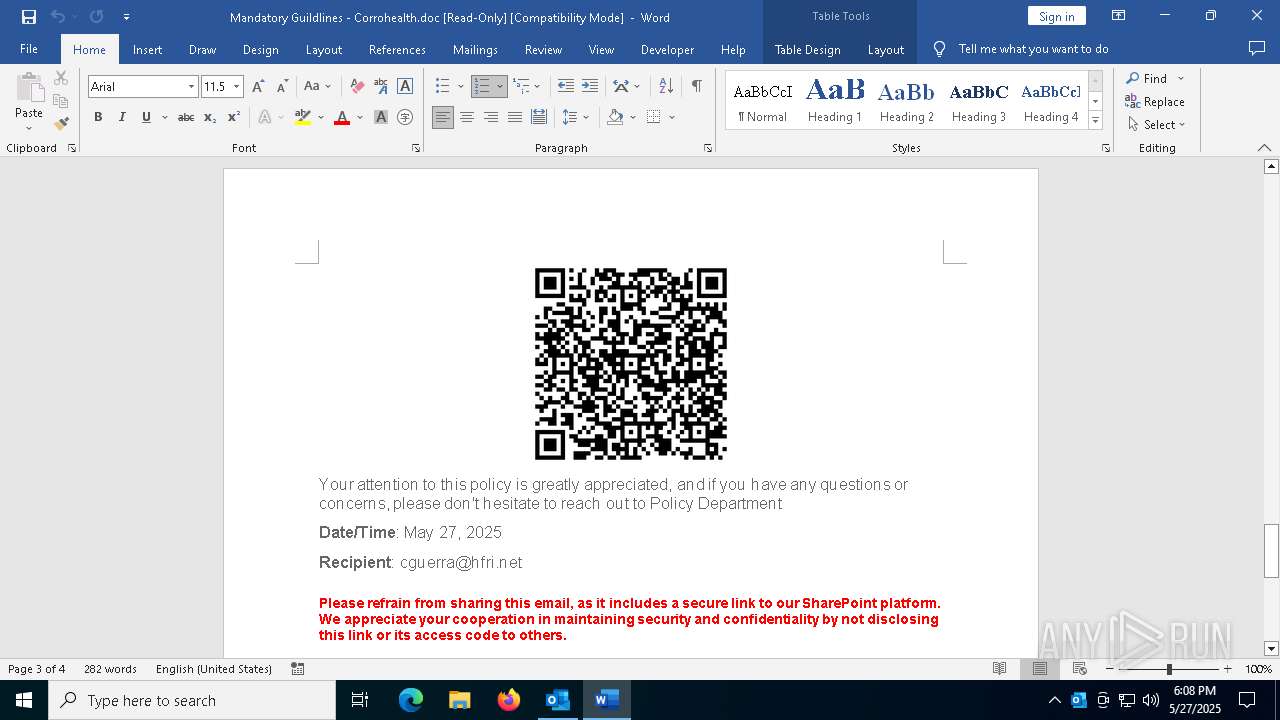Open the Table Design tab

coord(807,49)
